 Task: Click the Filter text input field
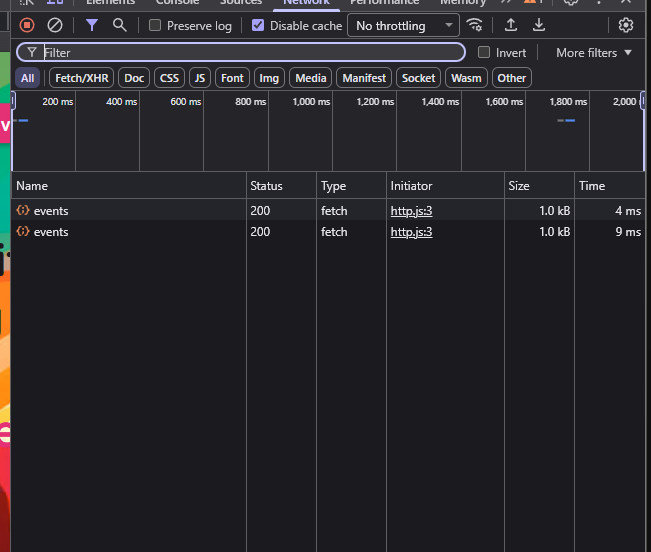click(250, 52)
